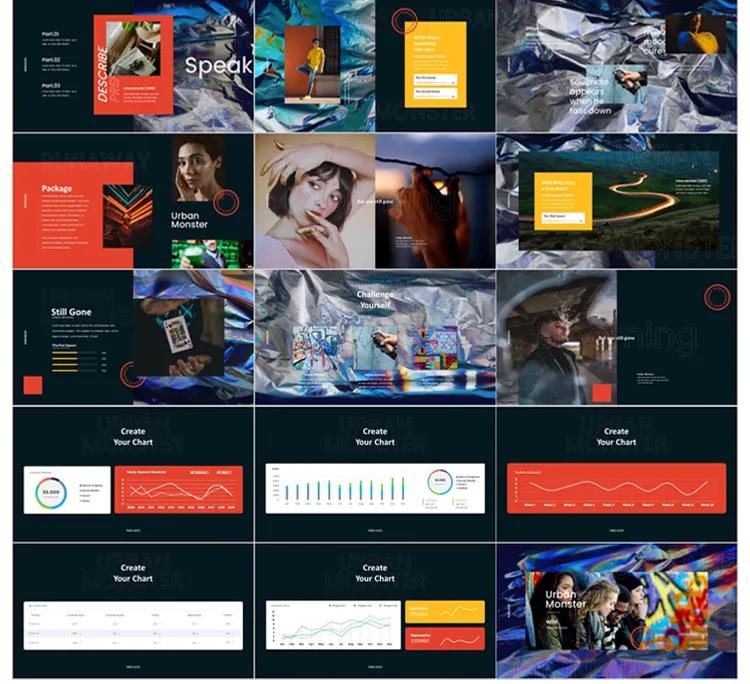Click the "Package" heading on the red panel
This screenshot has height=684, width=750.
coord(56,188)
